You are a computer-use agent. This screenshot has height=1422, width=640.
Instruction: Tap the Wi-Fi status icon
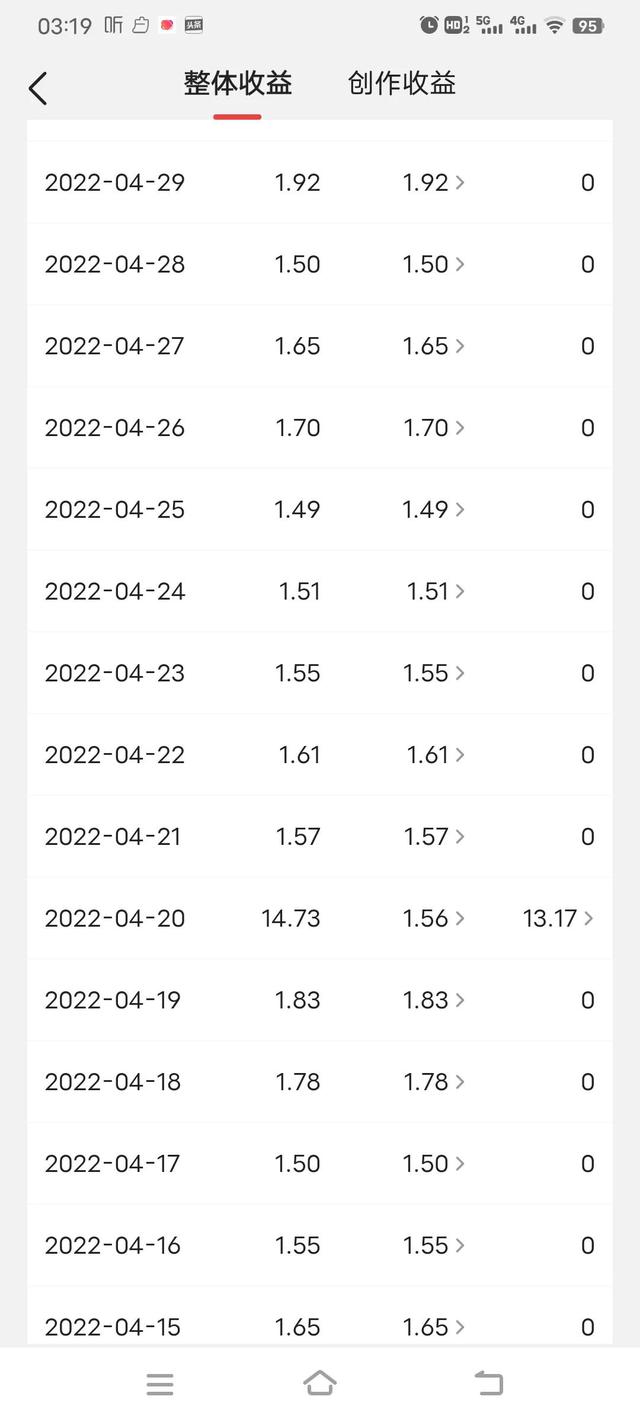pyautogui.click(x=554, y=25)
